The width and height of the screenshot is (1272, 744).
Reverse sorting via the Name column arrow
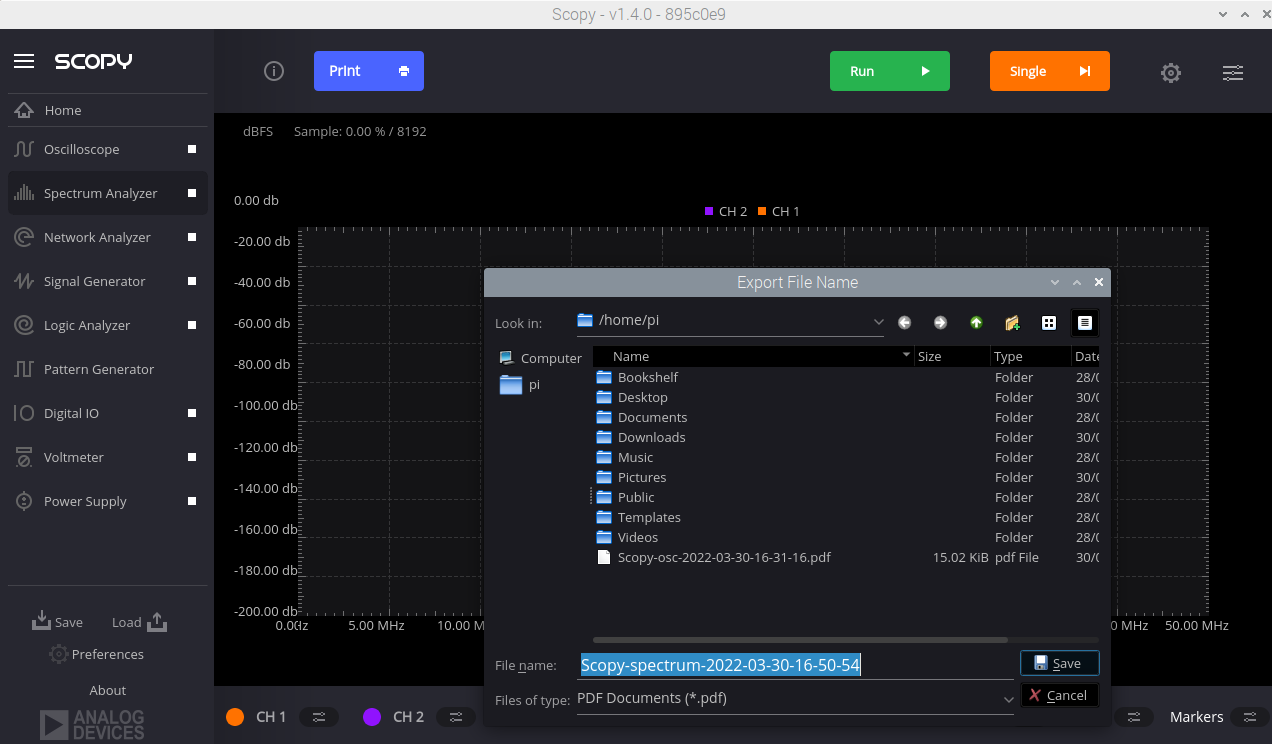(905, 355)
